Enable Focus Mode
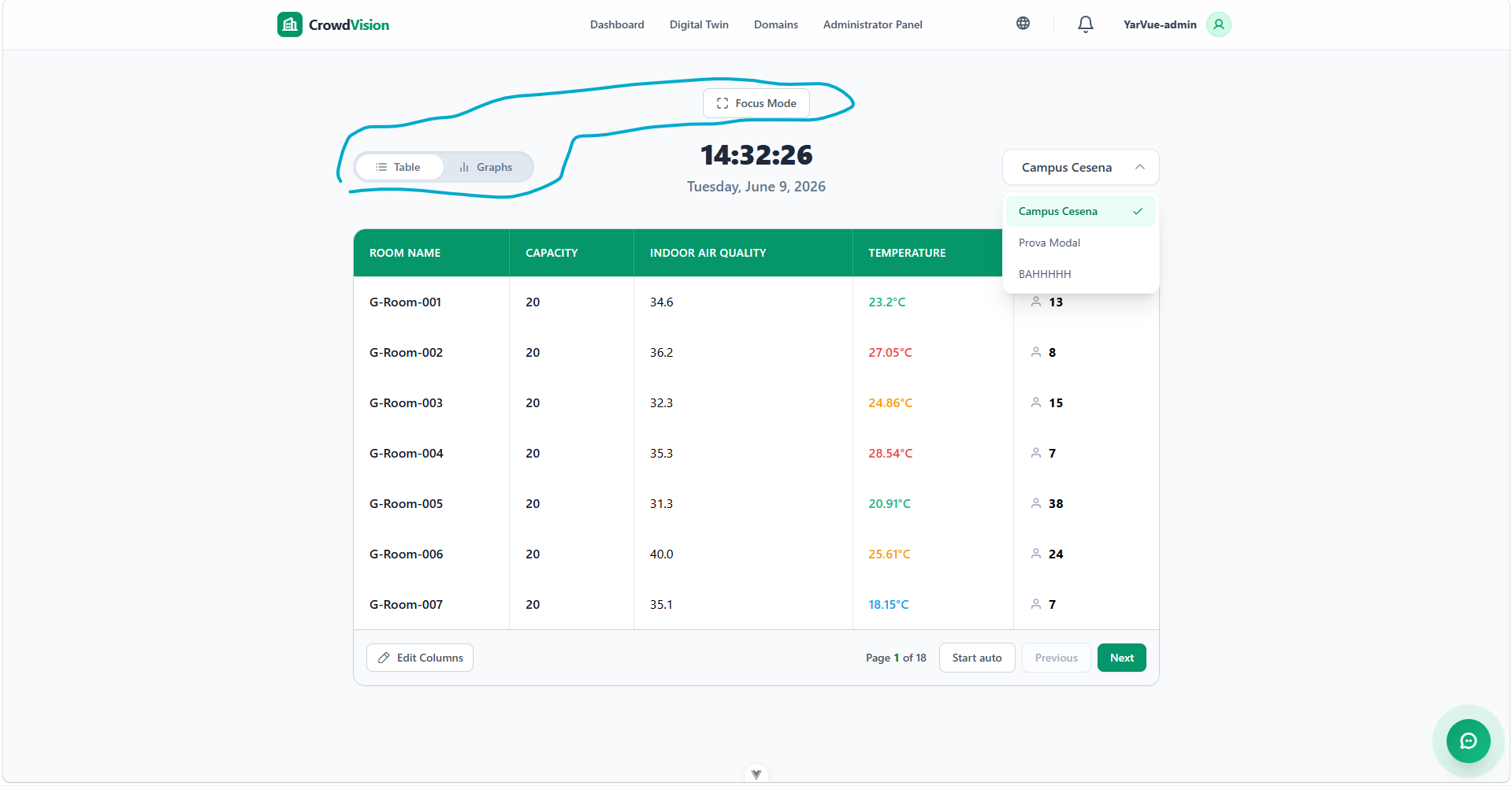The image size is (1512, 786). click(x=756, y=103)
